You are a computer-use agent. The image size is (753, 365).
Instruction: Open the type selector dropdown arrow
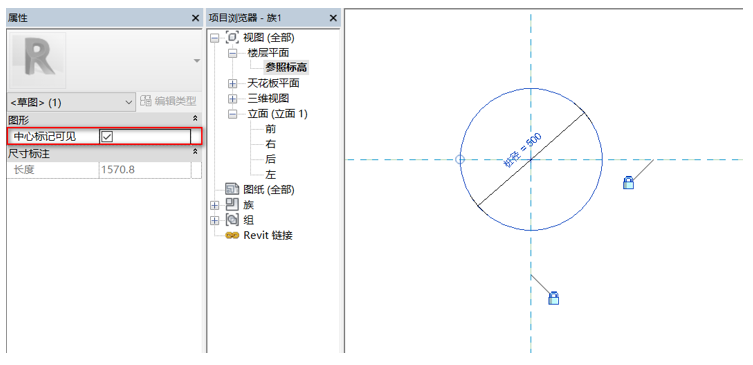coord(196,61)
